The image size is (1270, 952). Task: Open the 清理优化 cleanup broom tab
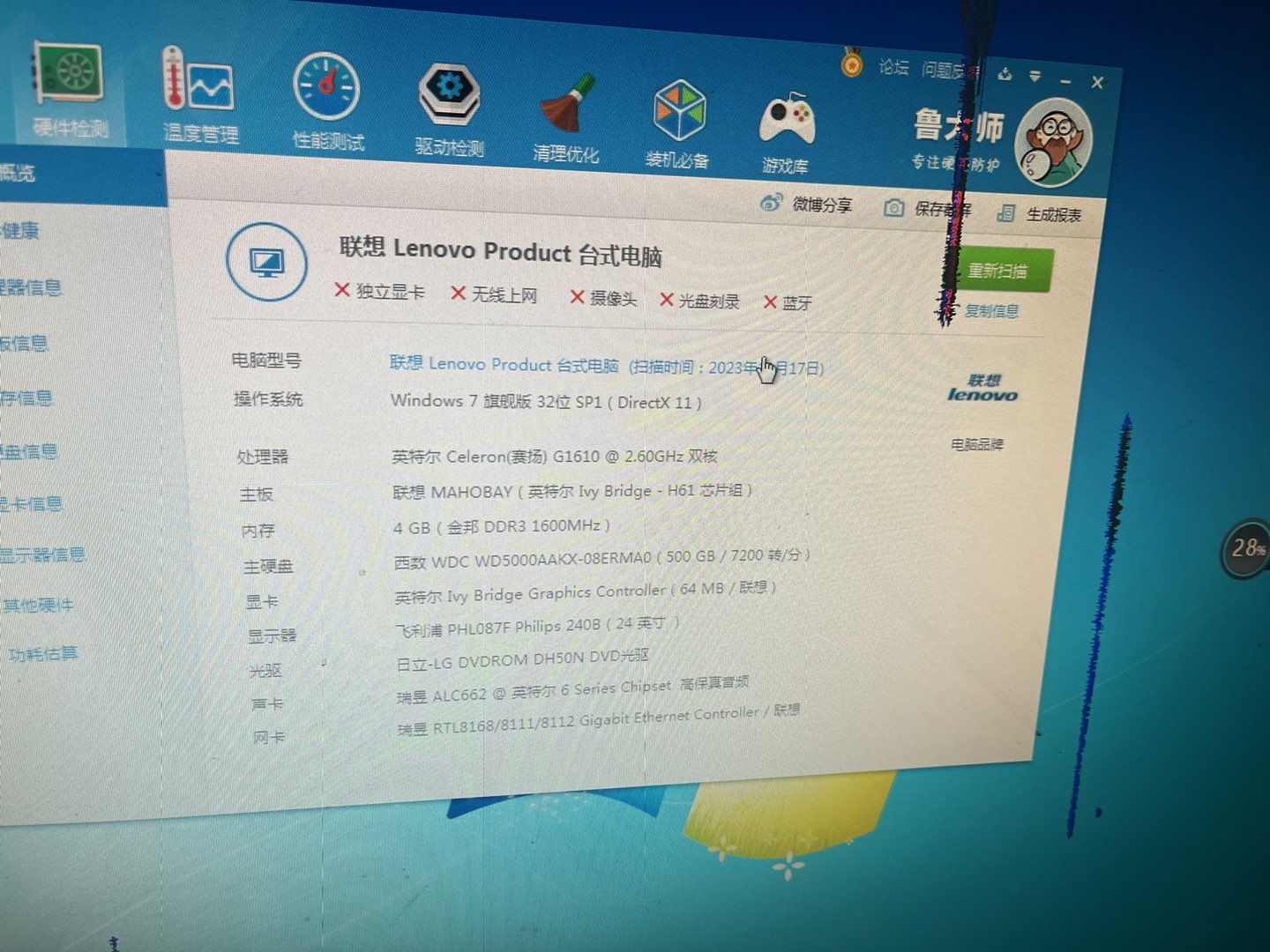pyautogui.click(x=565, y=119)
